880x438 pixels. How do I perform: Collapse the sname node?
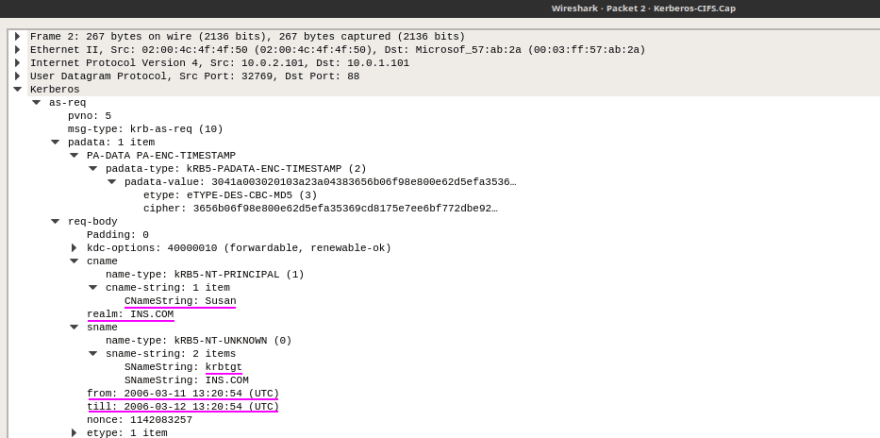point(74,327)
